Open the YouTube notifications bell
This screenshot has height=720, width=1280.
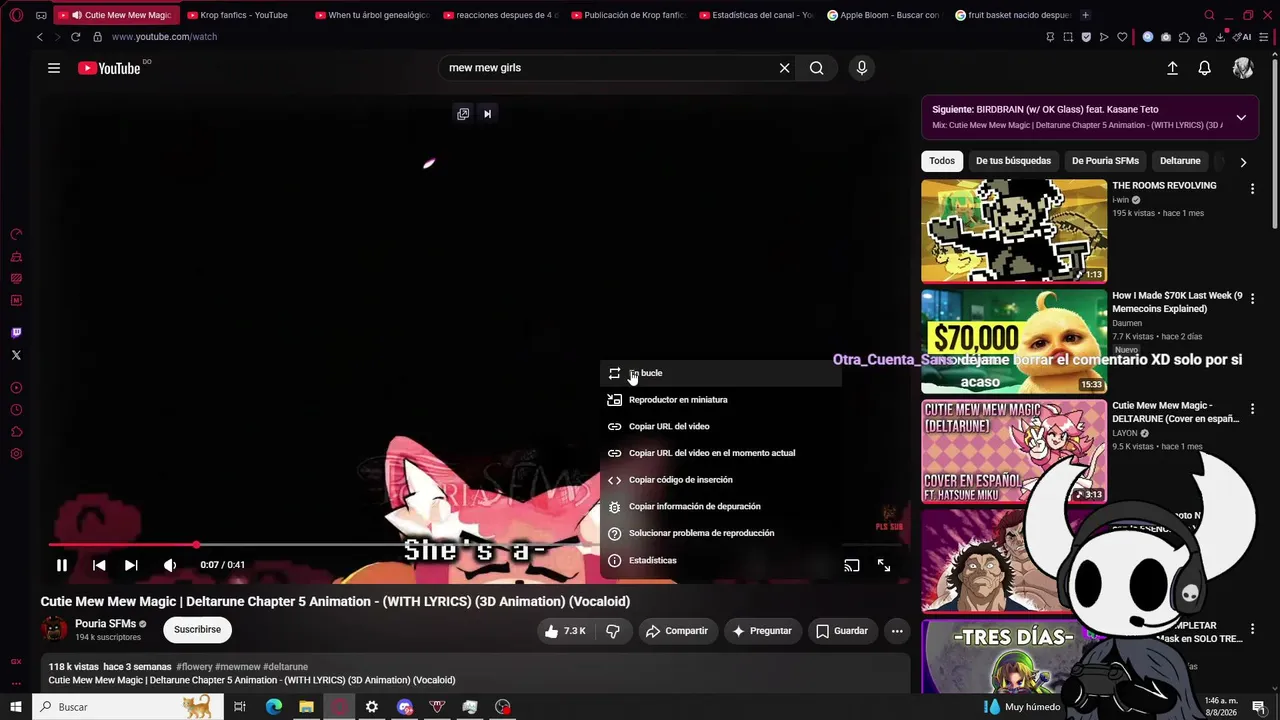click(x=1205, y=68)
